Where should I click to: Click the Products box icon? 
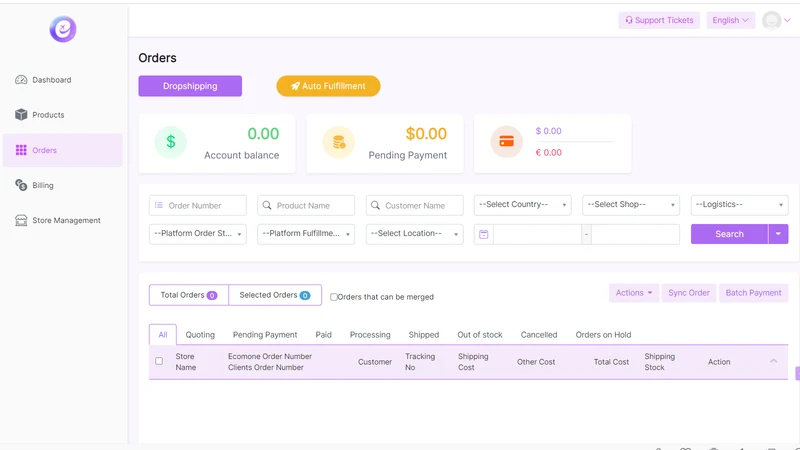(x=21, y=114)
